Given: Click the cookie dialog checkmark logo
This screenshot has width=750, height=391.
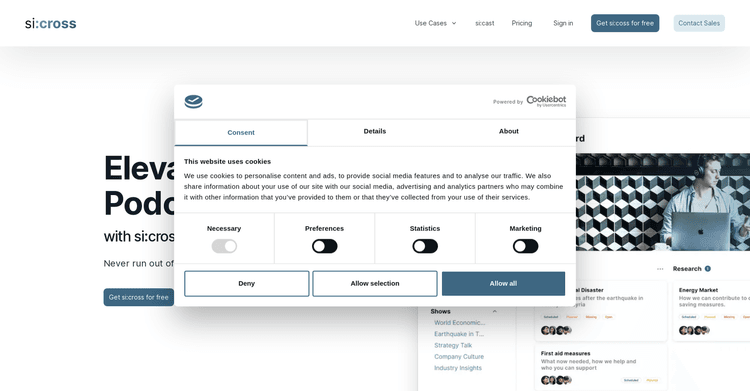Looking at the screenshot, I should 194,101.
